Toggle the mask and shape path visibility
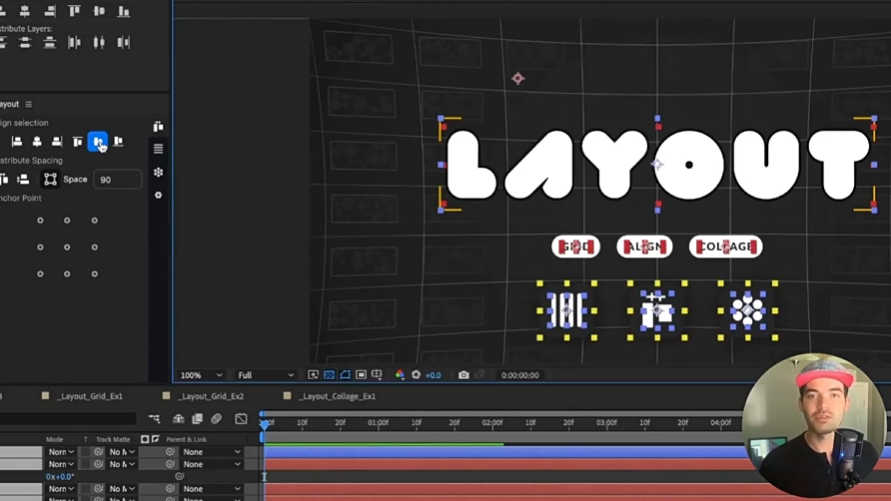This screenshot has width=891, height=501. click(345, 375)
